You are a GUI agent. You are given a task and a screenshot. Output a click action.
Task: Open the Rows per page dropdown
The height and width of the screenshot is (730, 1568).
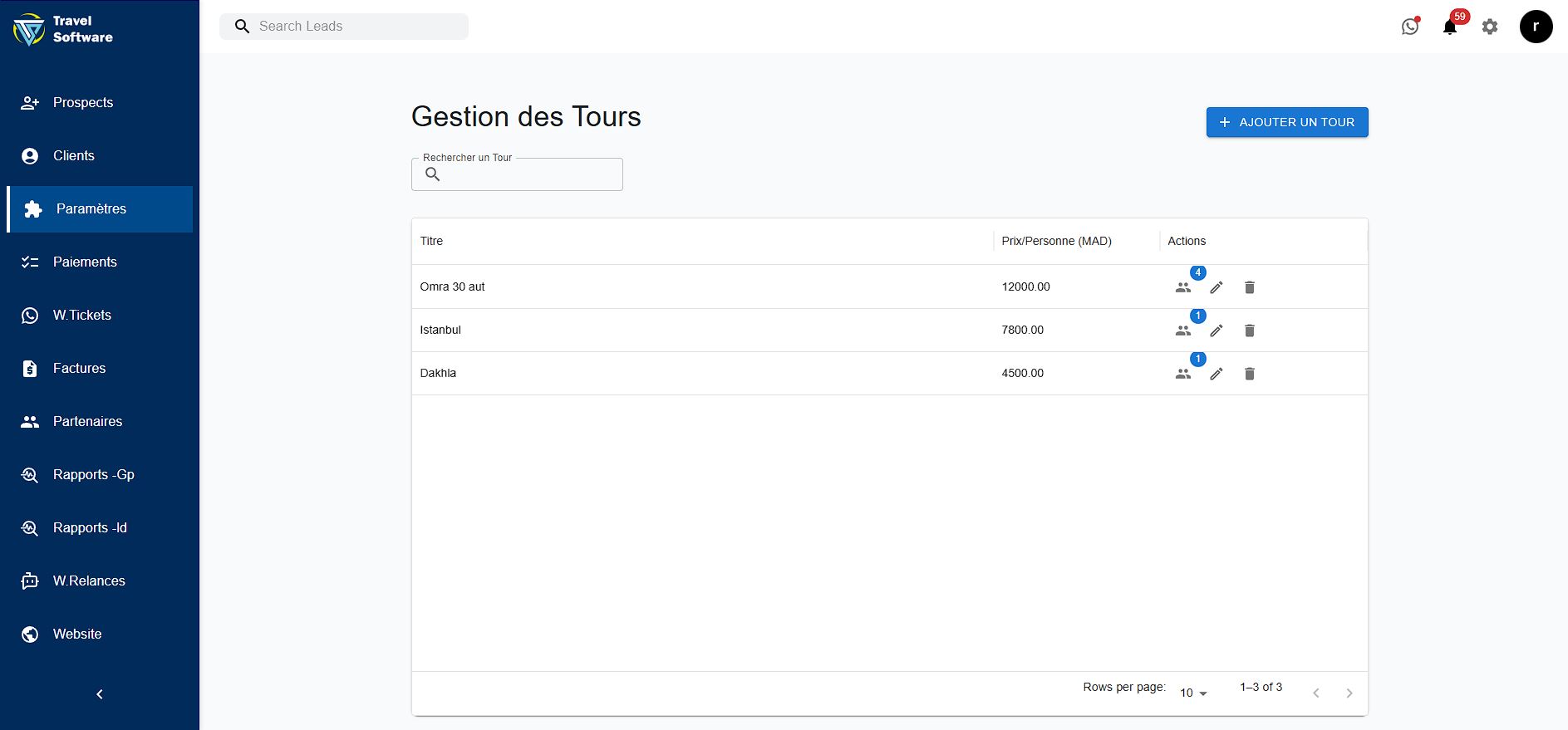pyautogui.click(x=1193, y=693)
